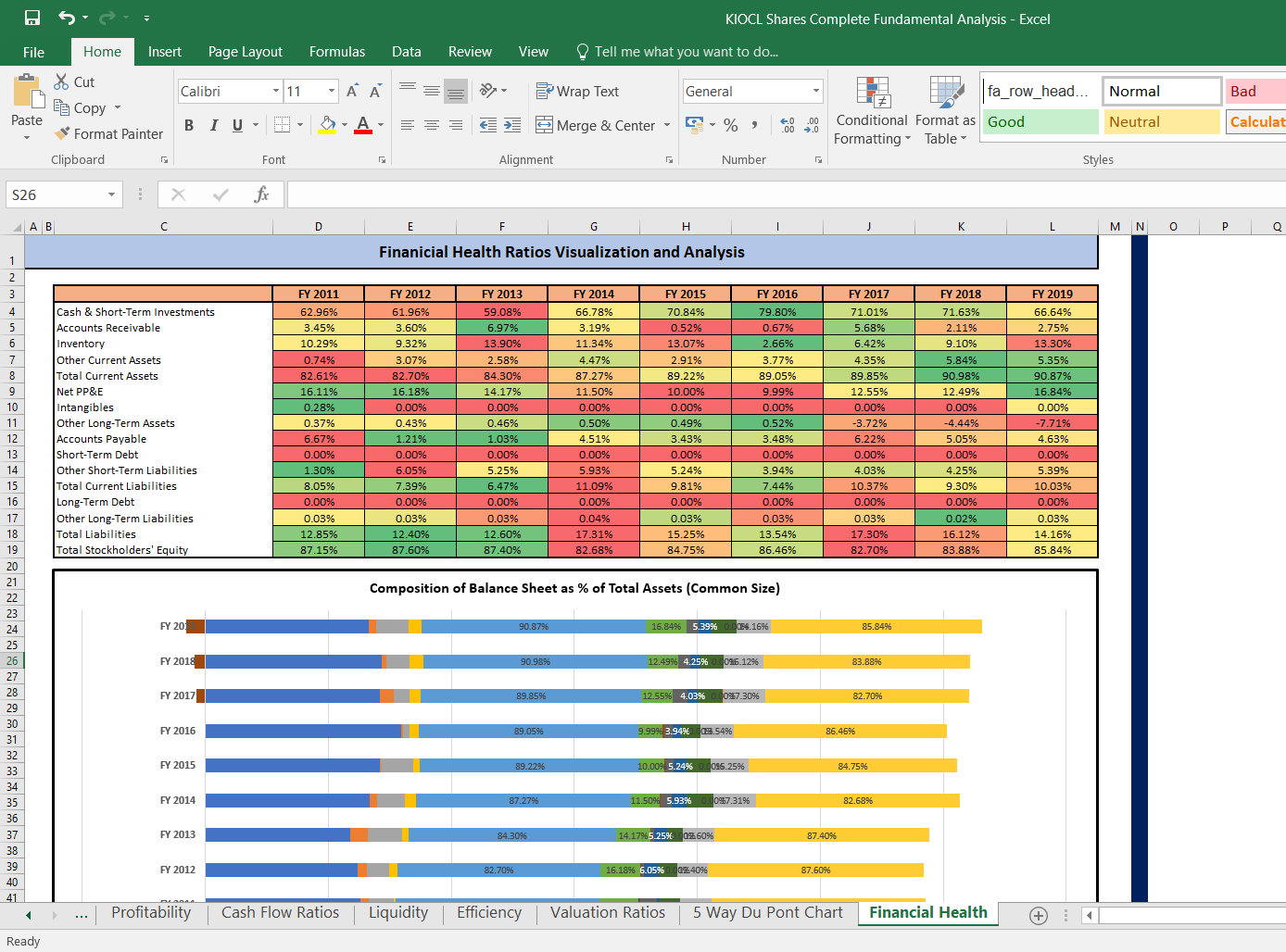Open Font Color dropdown arrow

tap(381, 125)
